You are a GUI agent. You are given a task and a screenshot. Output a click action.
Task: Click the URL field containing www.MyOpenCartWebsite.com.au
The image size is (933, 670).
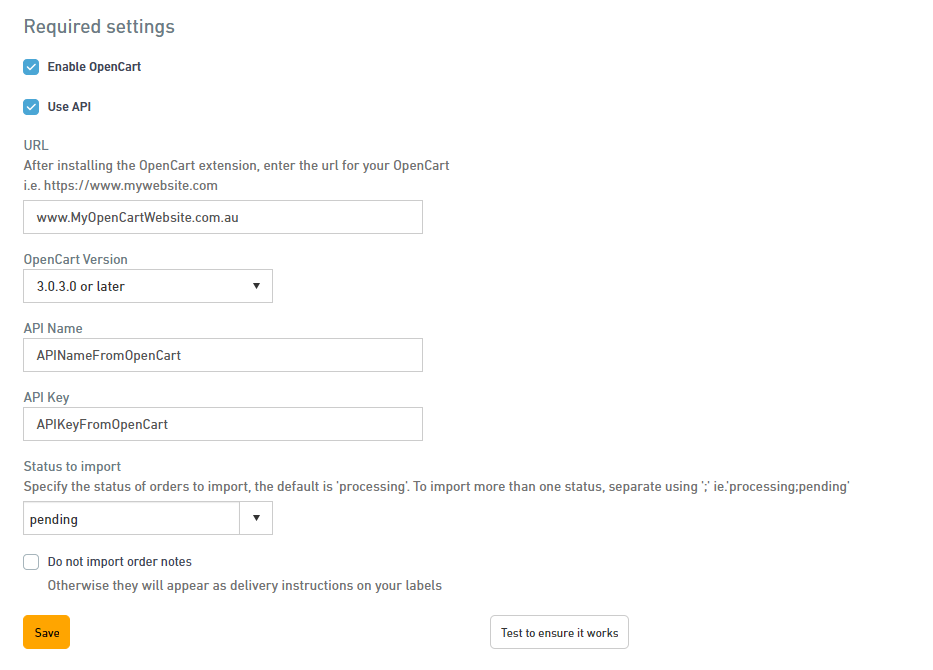point(222,217)
